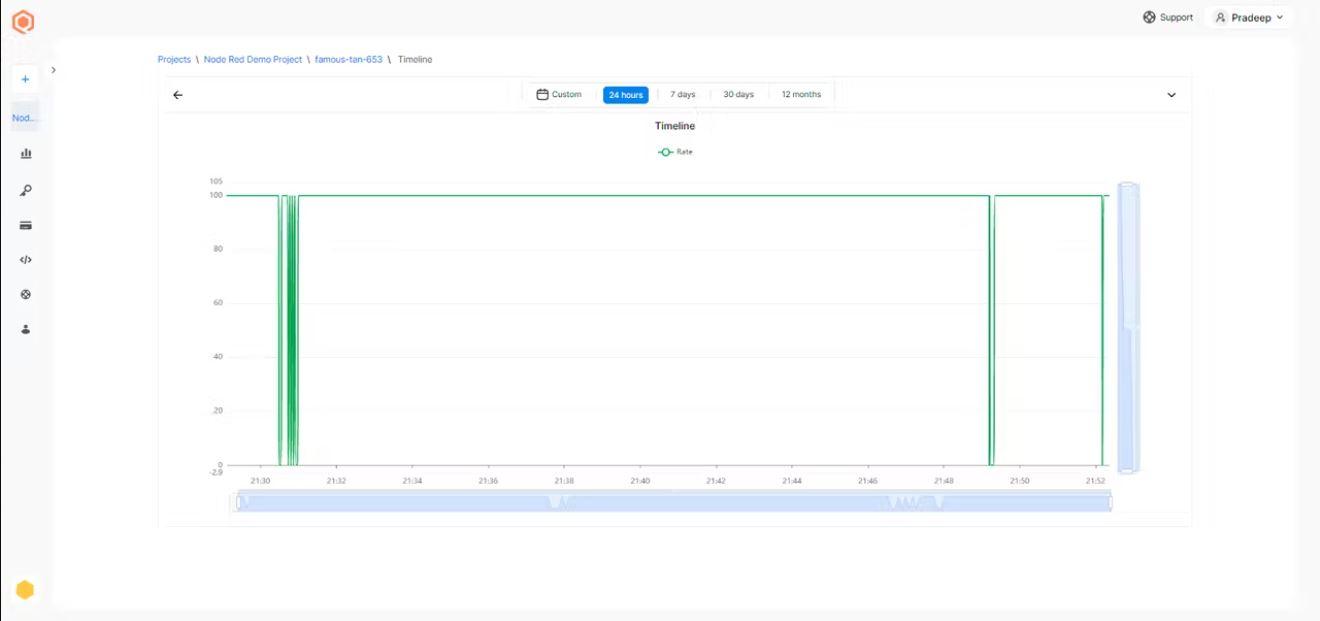Click the lifebuoy help icon in sidebar

[26, 295]
